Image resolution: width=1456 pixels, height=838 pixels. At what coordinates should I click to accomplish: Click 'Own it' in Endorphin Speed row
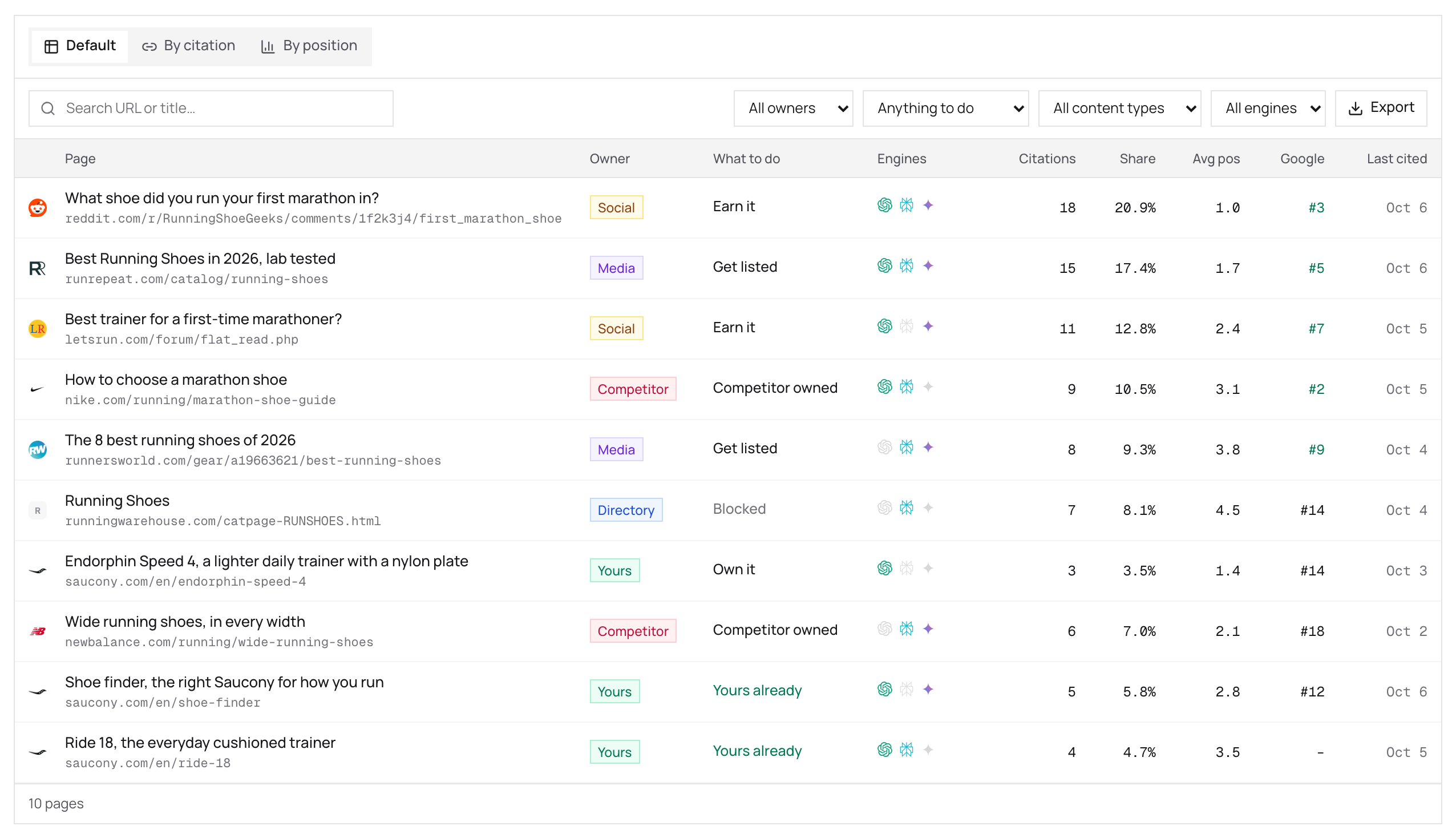[x=734, y=570]
